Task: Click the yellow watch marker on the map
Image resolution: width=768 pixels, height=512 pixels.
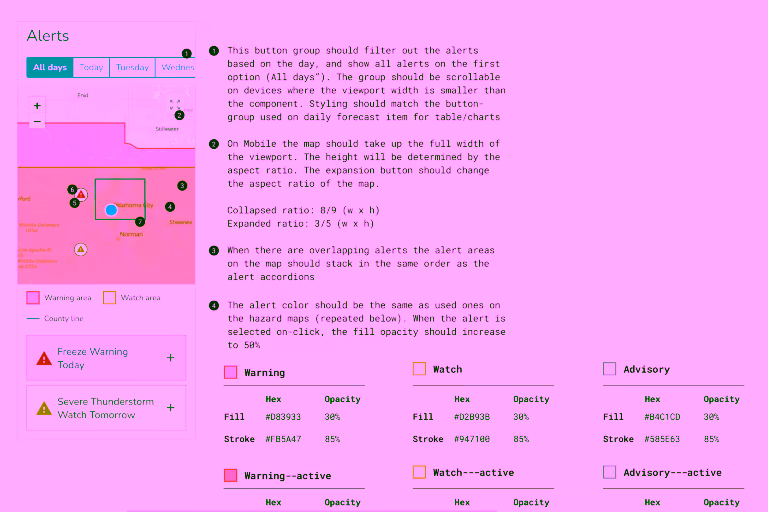Action: [x=81, y=248]
